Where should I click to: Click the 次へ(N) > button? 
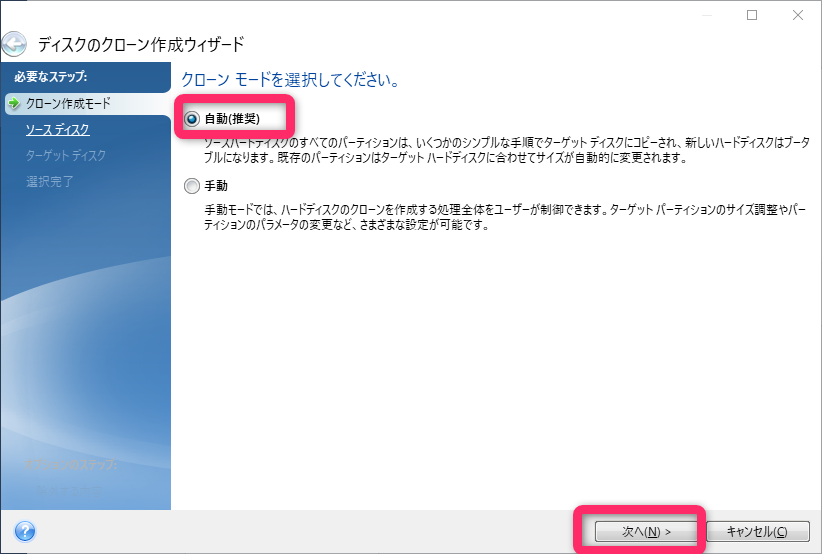(646, 531)
